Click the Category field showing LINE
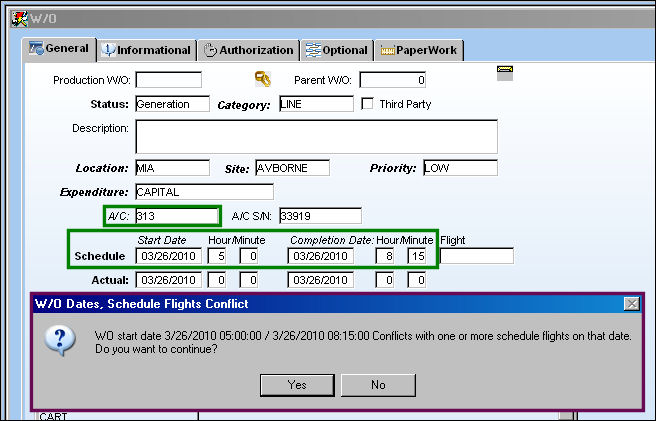 pos(316,104)
